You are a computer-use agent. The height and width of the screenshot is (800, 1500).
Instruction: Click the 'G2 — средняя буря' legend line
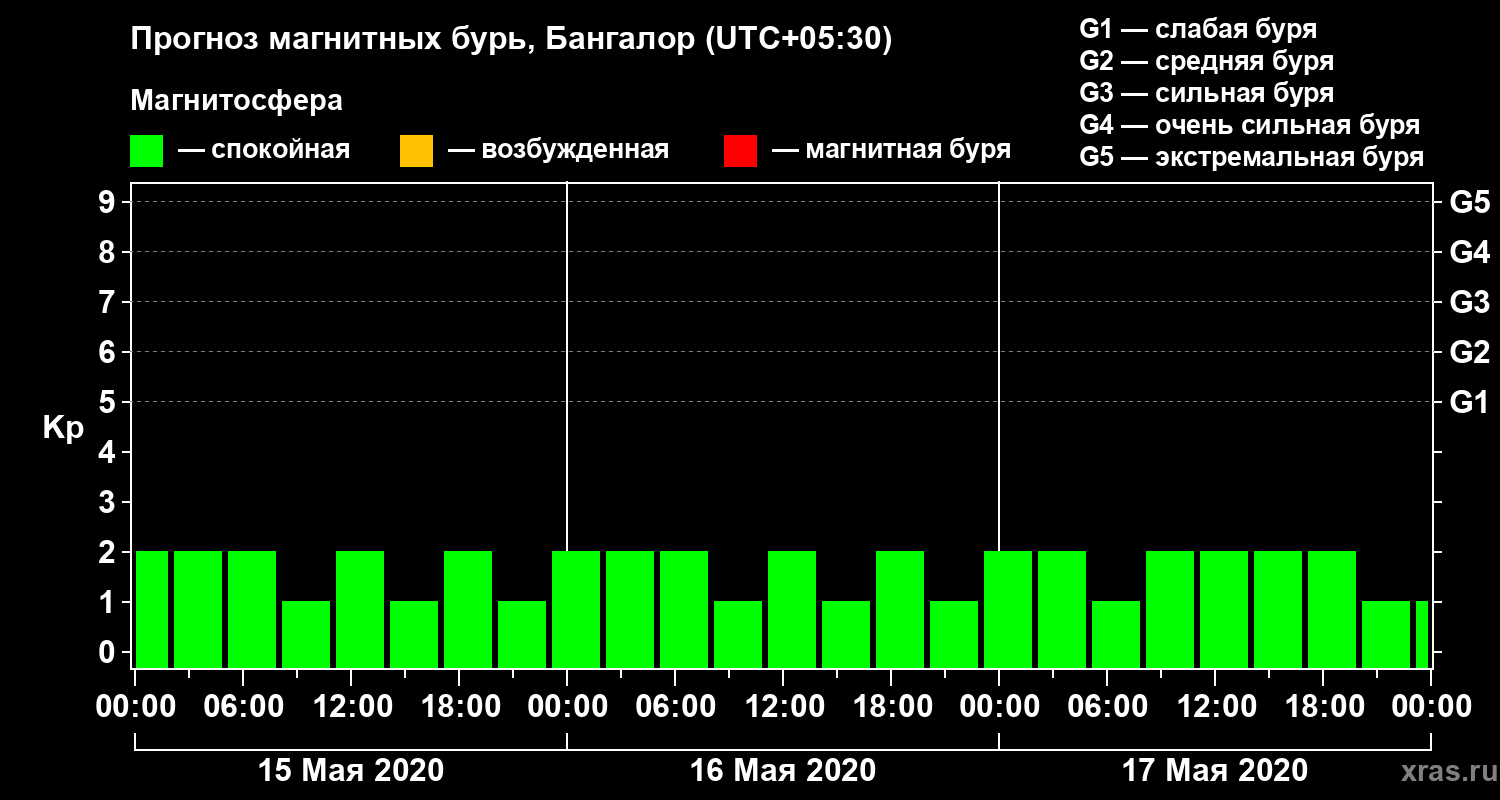tap(1206, 61)
